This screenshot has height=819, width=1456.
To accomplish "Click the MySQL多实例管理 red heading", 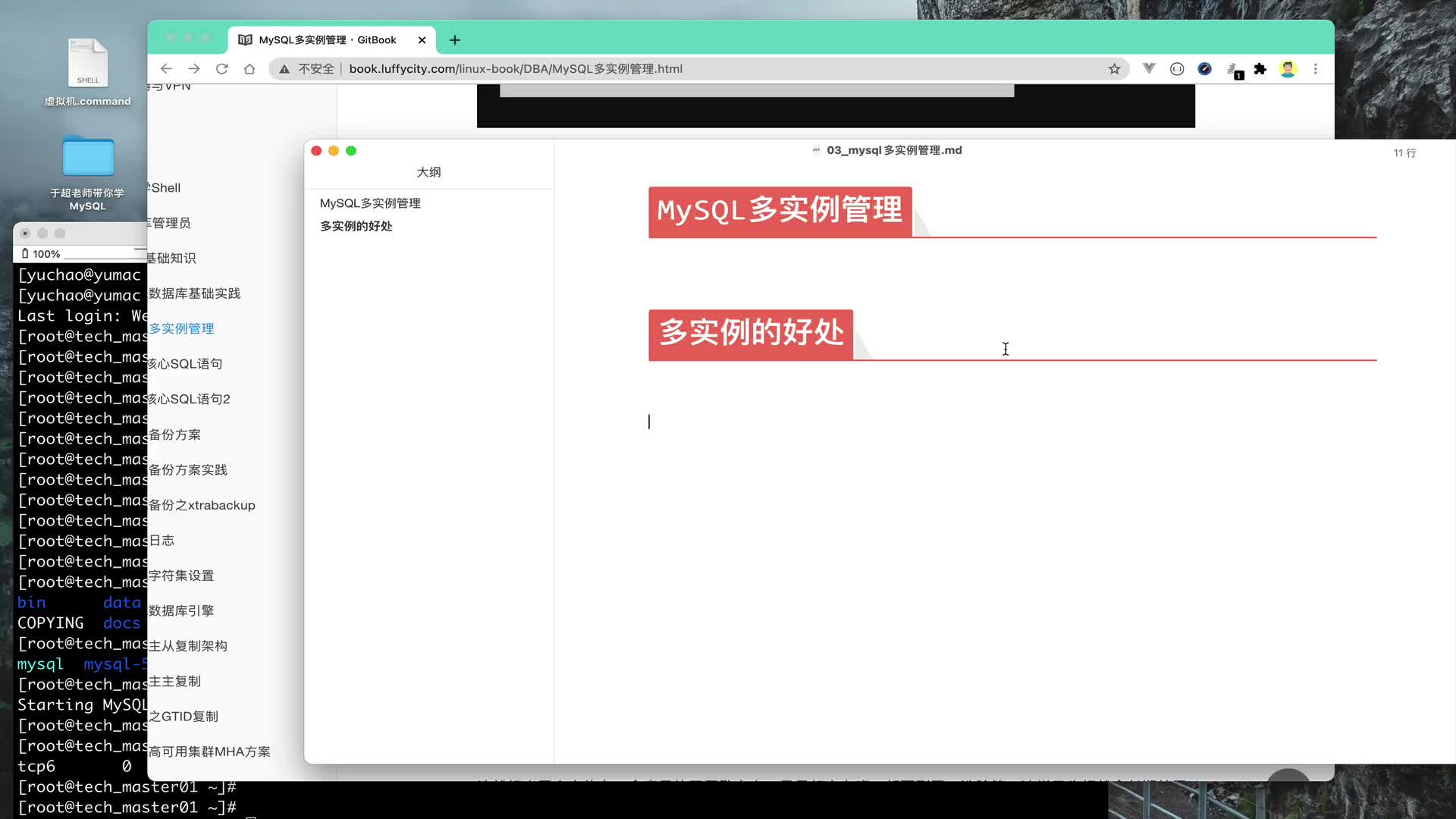I will click(780, 211).
